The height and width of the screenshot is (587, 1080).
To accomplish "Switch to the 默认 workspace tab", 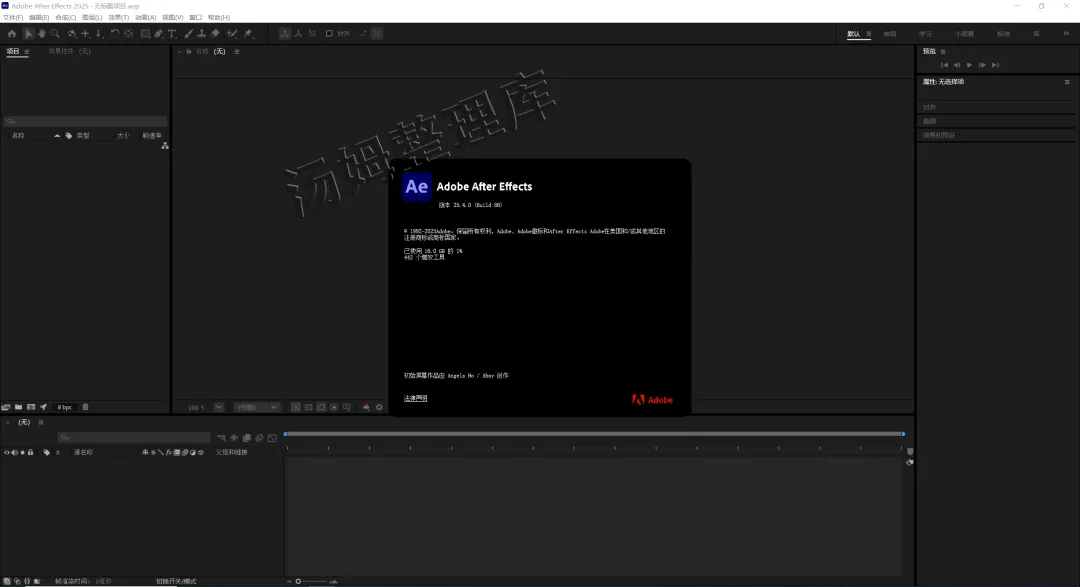I will click(x=853, y=34).
